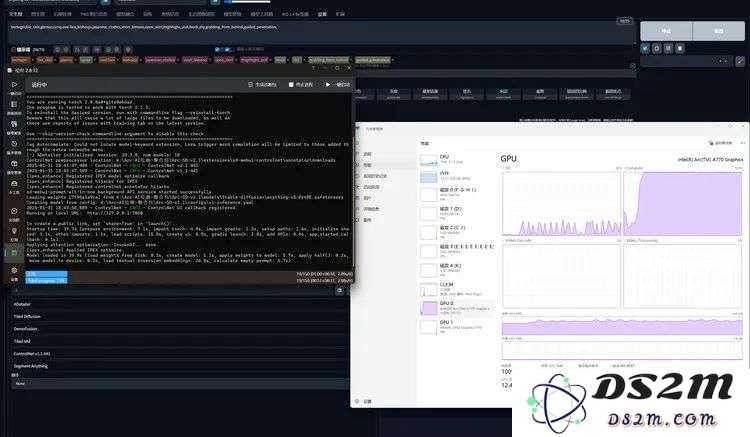Select Services in Task Manager sidebar
This screenshot has width=750, height=437.
coord(367,220)
